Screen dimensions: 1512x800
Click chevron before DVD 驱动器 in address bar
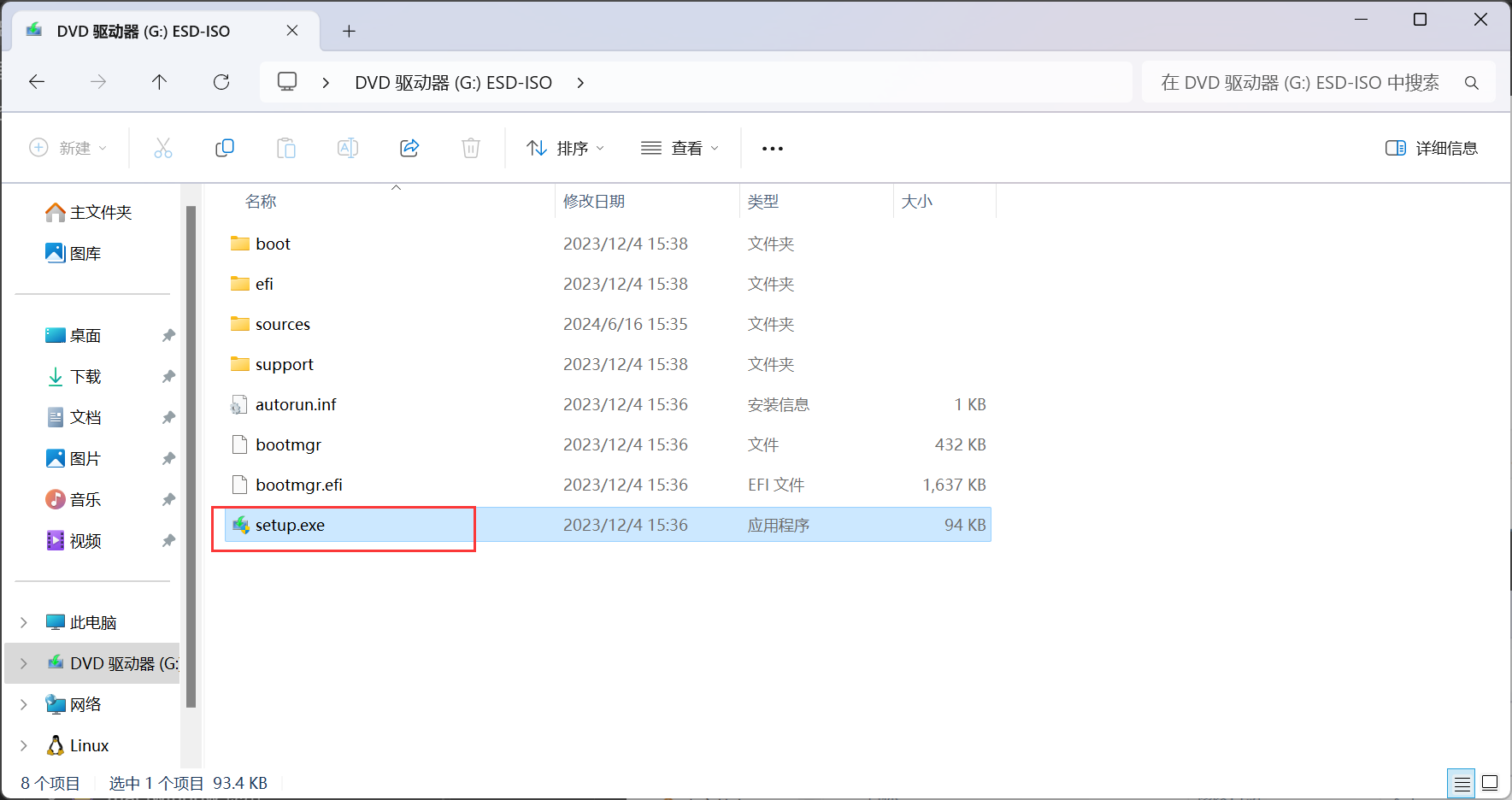point(326,83)
